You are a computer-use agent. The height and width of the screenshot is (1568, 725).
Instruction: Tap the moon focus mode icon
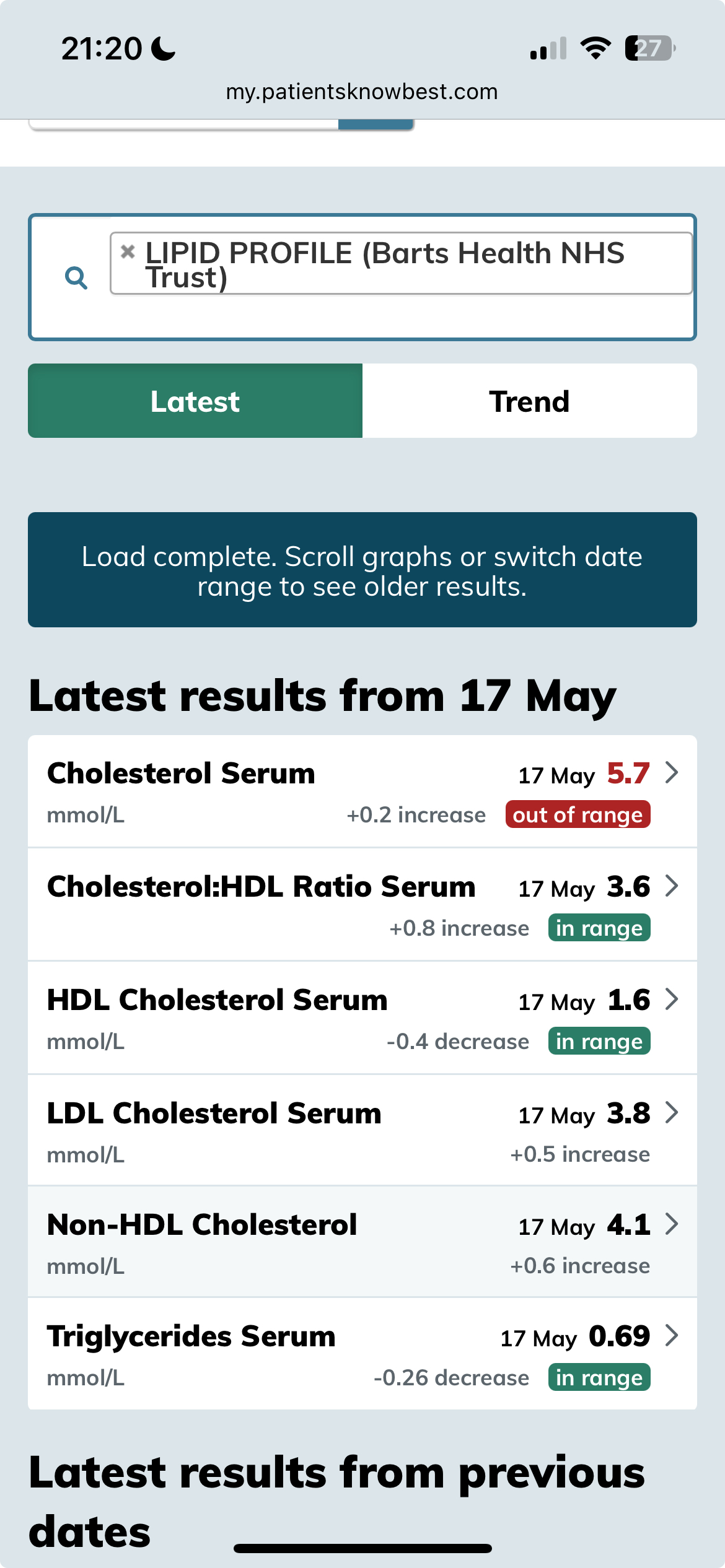click(164, 48)
